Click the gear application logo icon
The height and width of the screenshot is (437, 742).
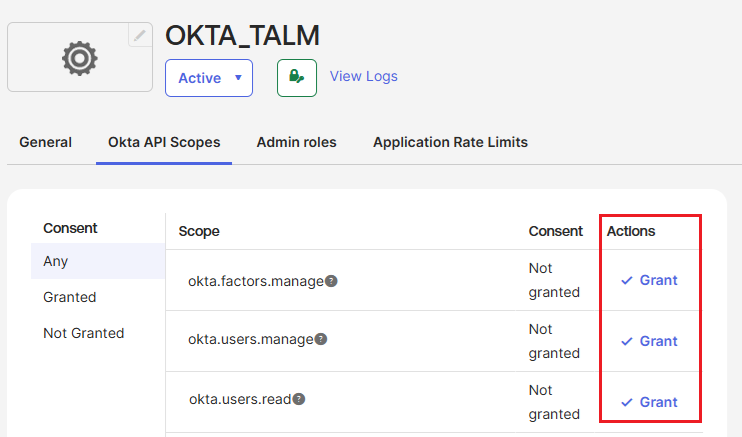[x=80, y=59]
